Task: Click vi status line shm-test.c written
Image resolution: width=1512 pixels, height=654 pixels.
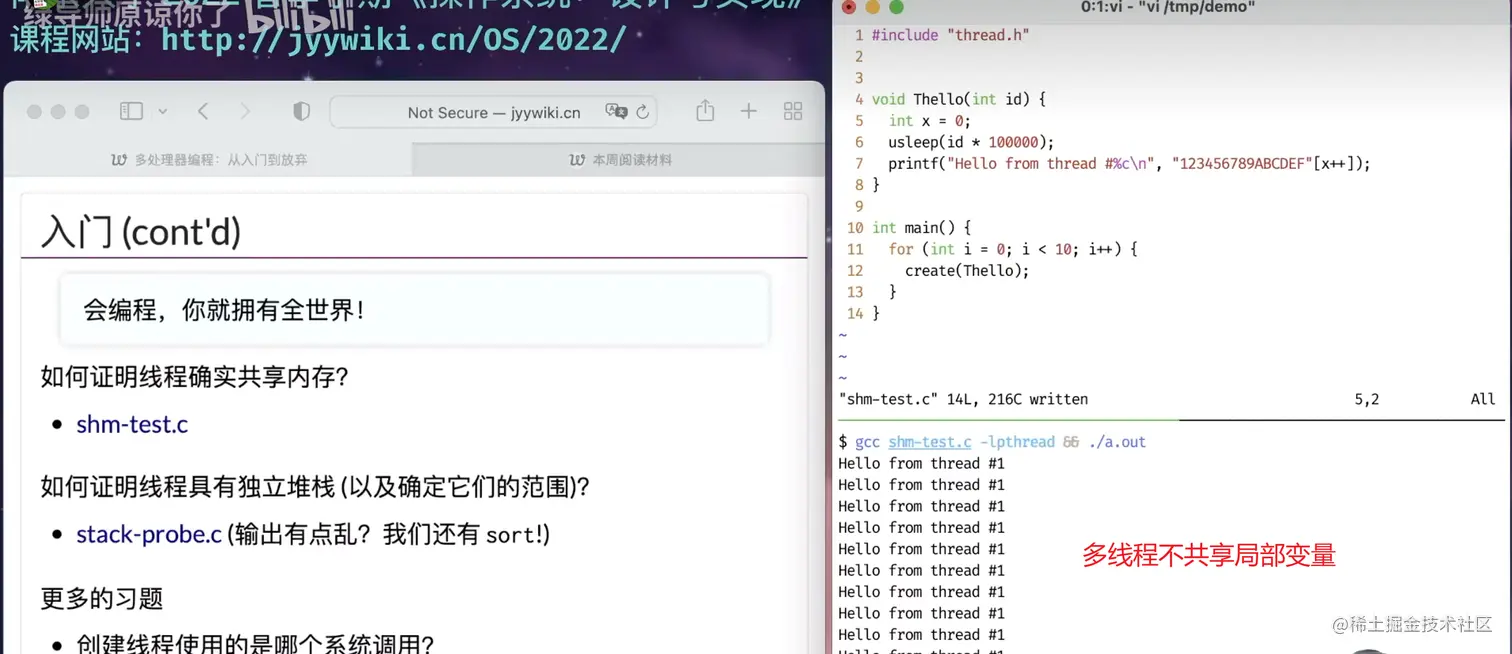Action: (963, 399)
